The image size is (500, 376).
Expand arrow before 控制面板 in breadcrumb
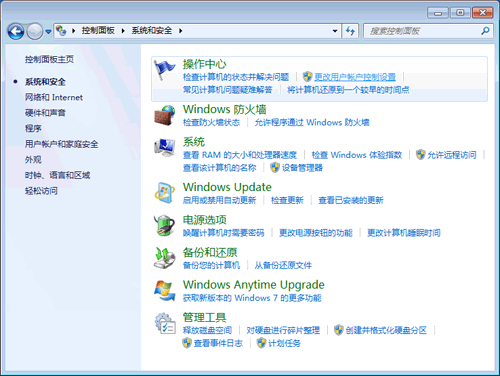(74, 31)
